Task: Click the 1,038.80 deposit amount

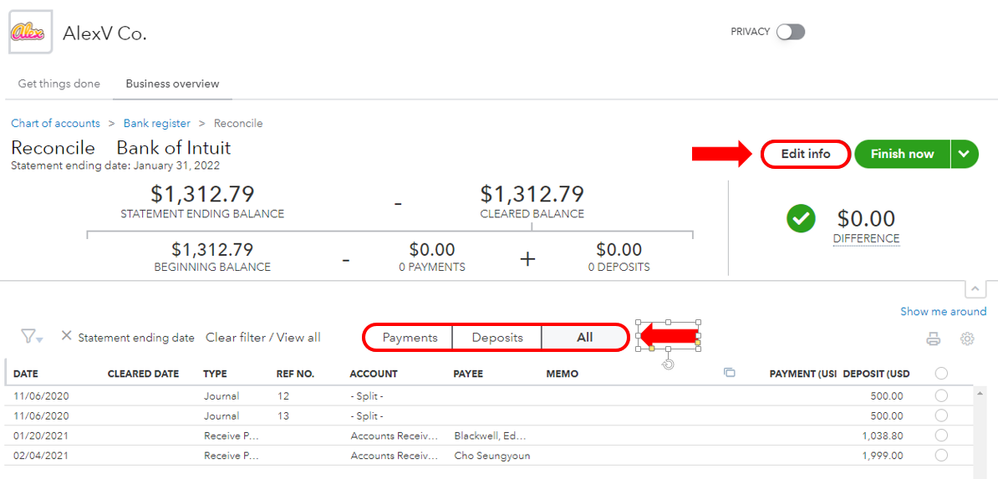Action: point(882,436)
